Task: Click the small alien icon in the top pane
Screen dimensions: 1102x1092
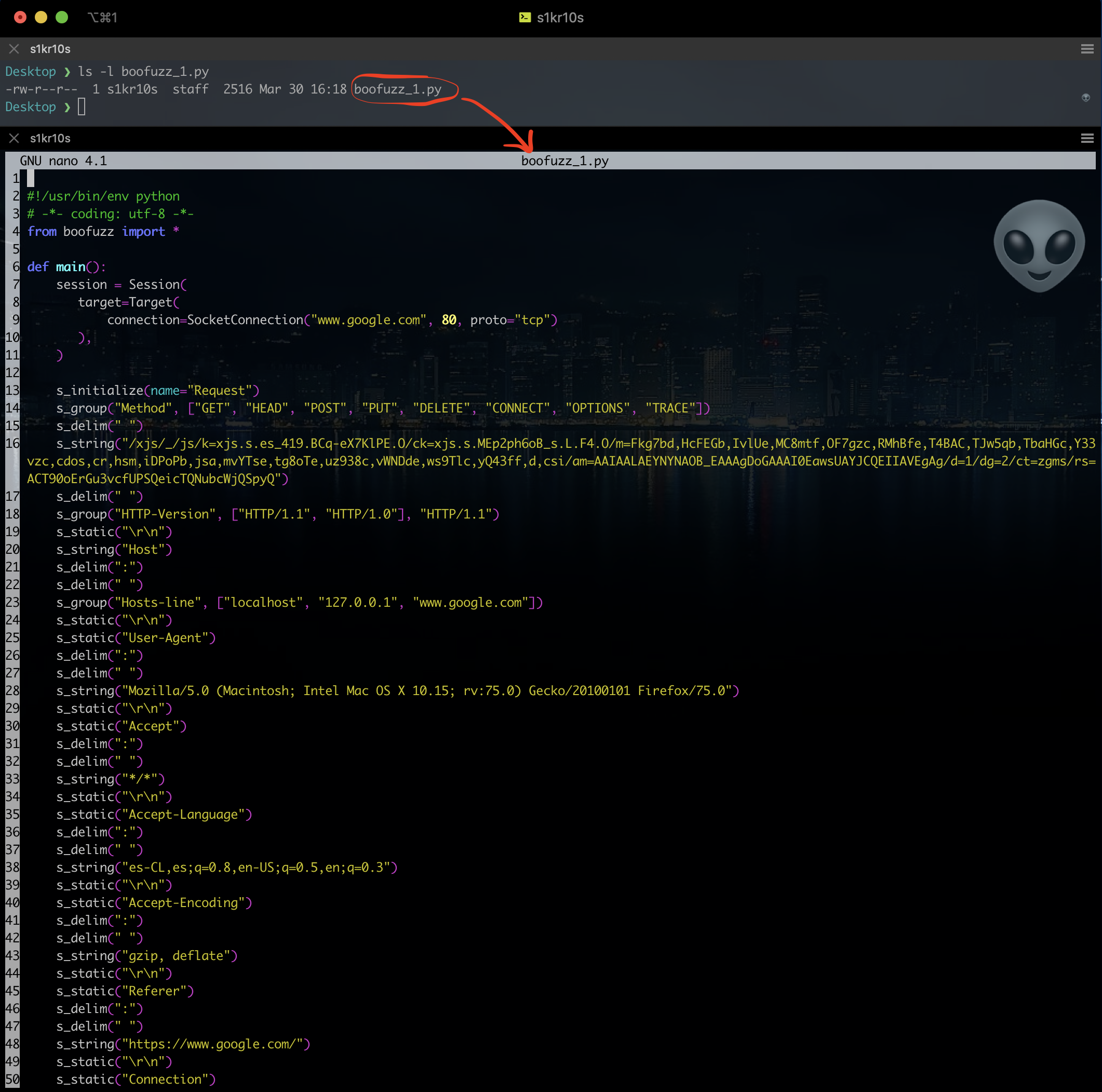Action: point(1085,98)
